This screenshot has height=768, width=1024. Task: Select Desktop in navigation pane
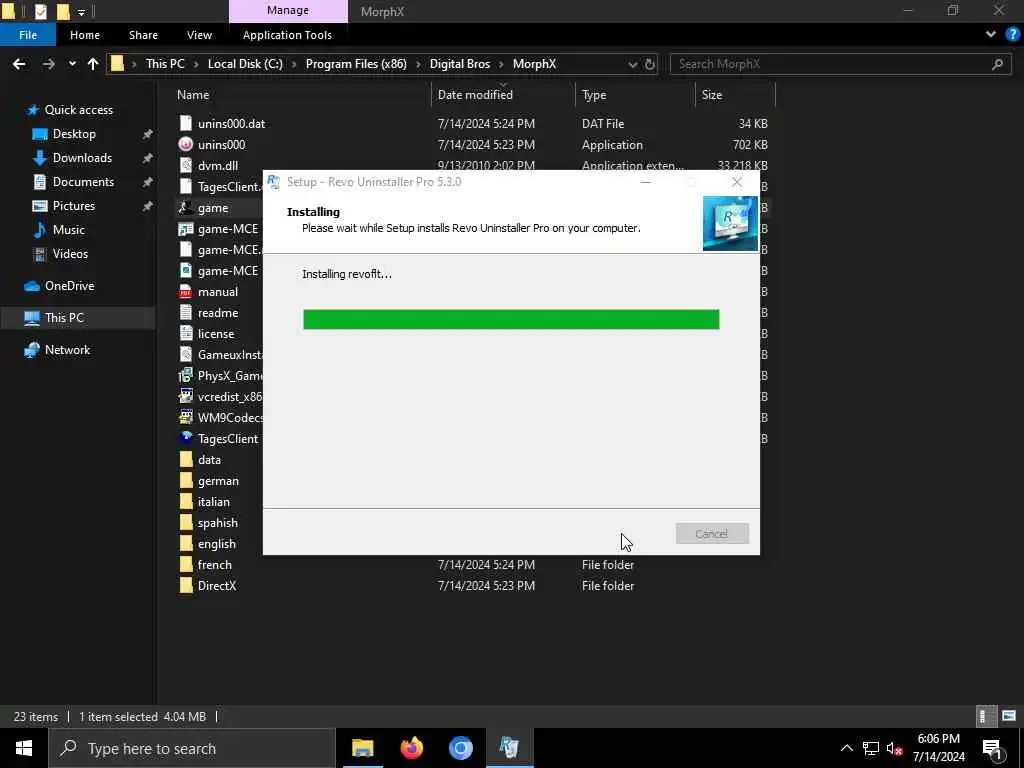pos(74,134)
